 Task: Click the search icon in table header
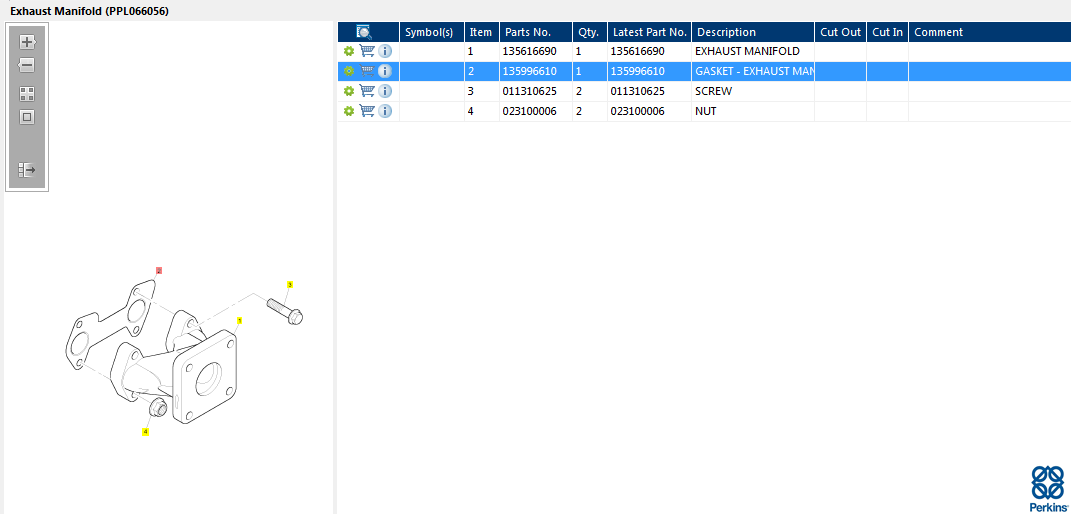[364, 31]
